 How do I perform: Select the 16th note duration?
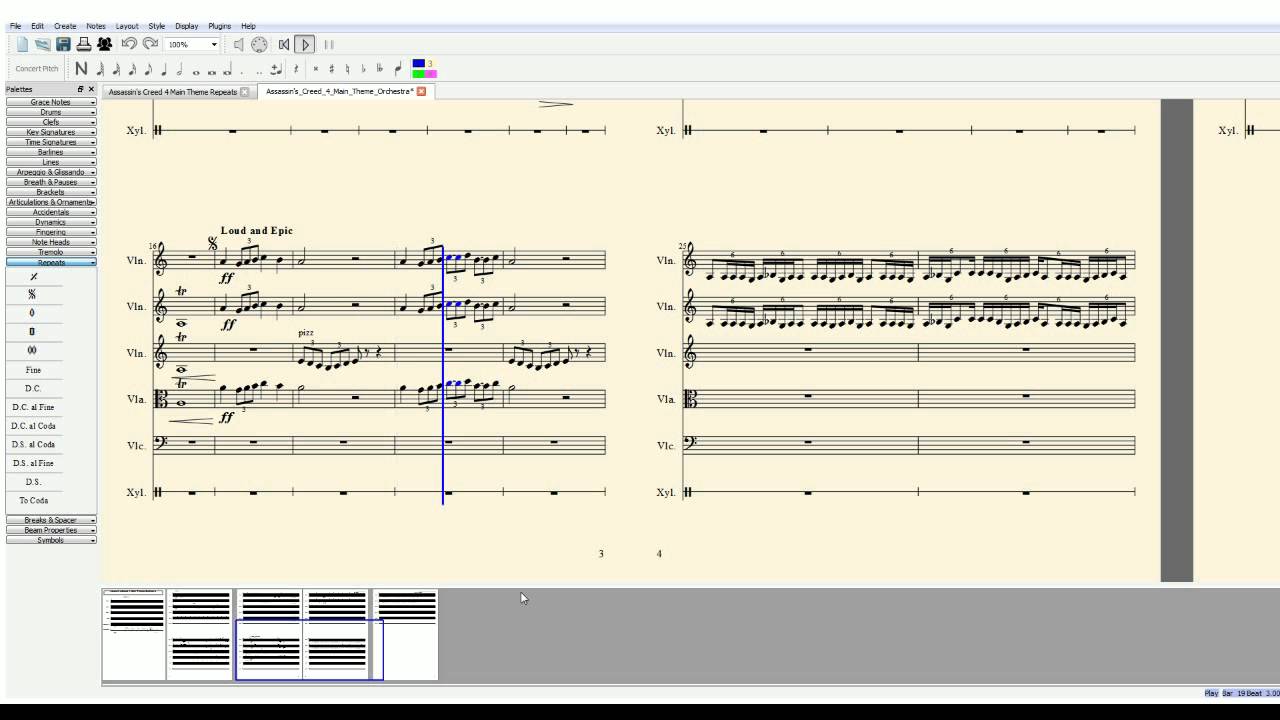pyautogui.click(x=132, y=69)
